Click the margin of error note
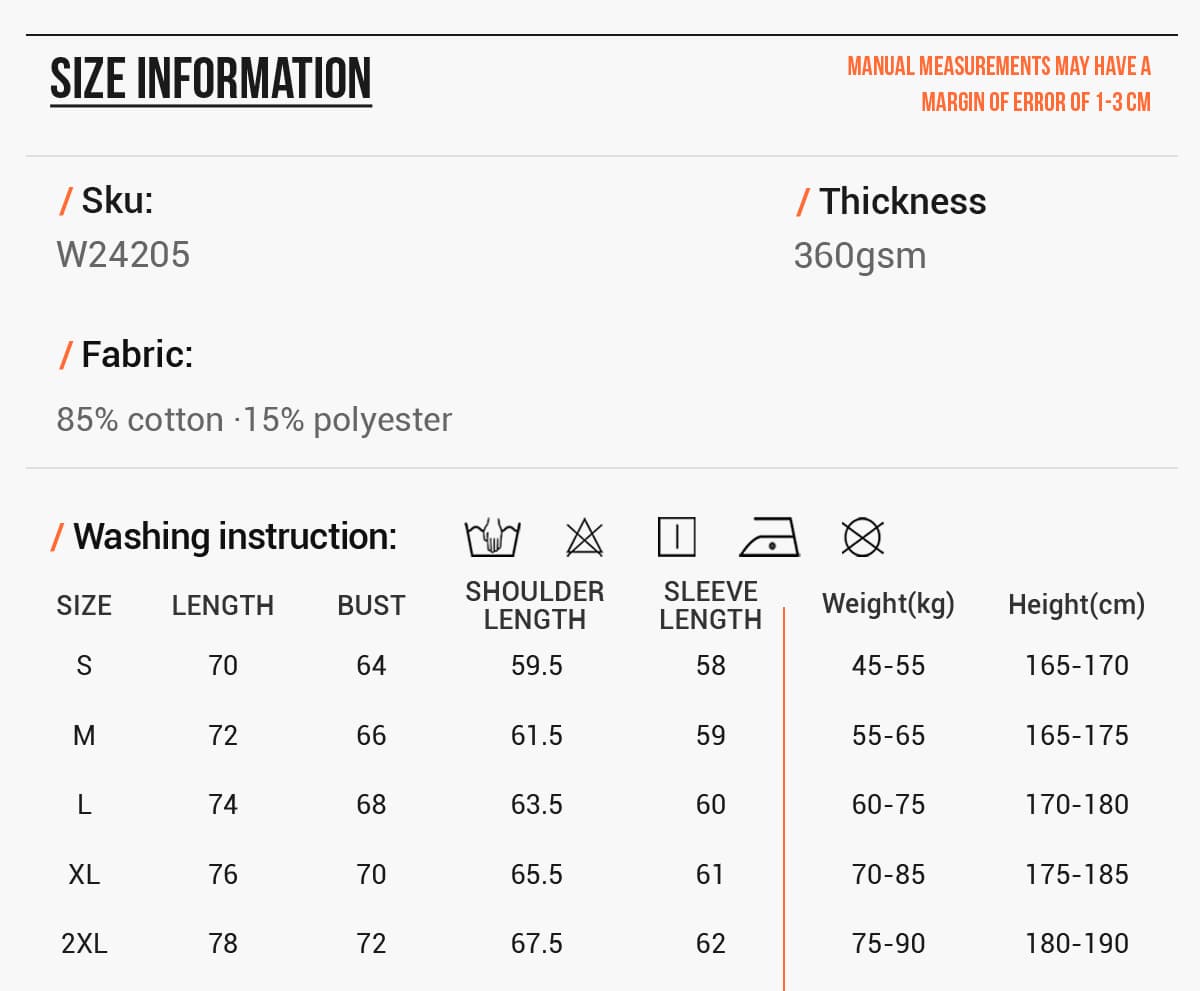Viewport: 1200px width, 991px height. tap(999, 84)
